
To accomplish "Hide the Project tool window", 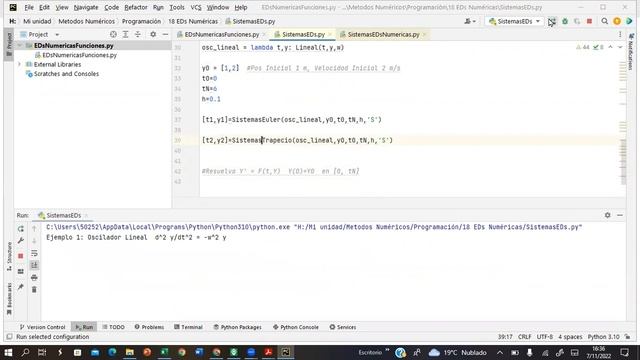I will tap(165, 35).
